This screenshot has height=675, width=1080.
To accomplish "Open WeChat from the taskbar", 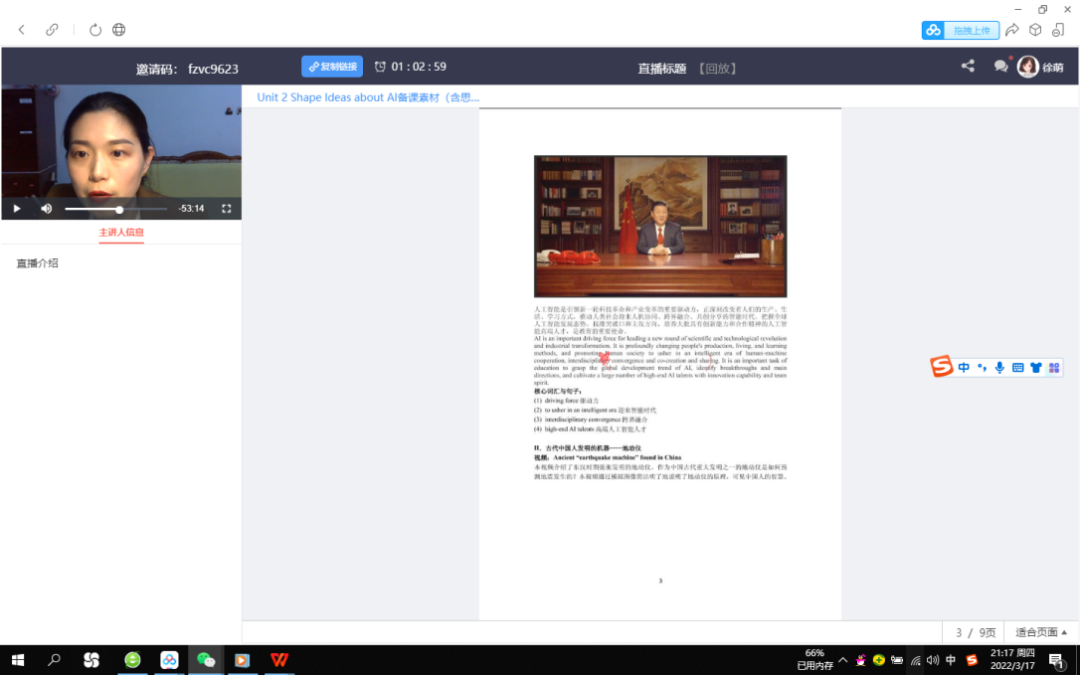I will click(x=206, y=660).
